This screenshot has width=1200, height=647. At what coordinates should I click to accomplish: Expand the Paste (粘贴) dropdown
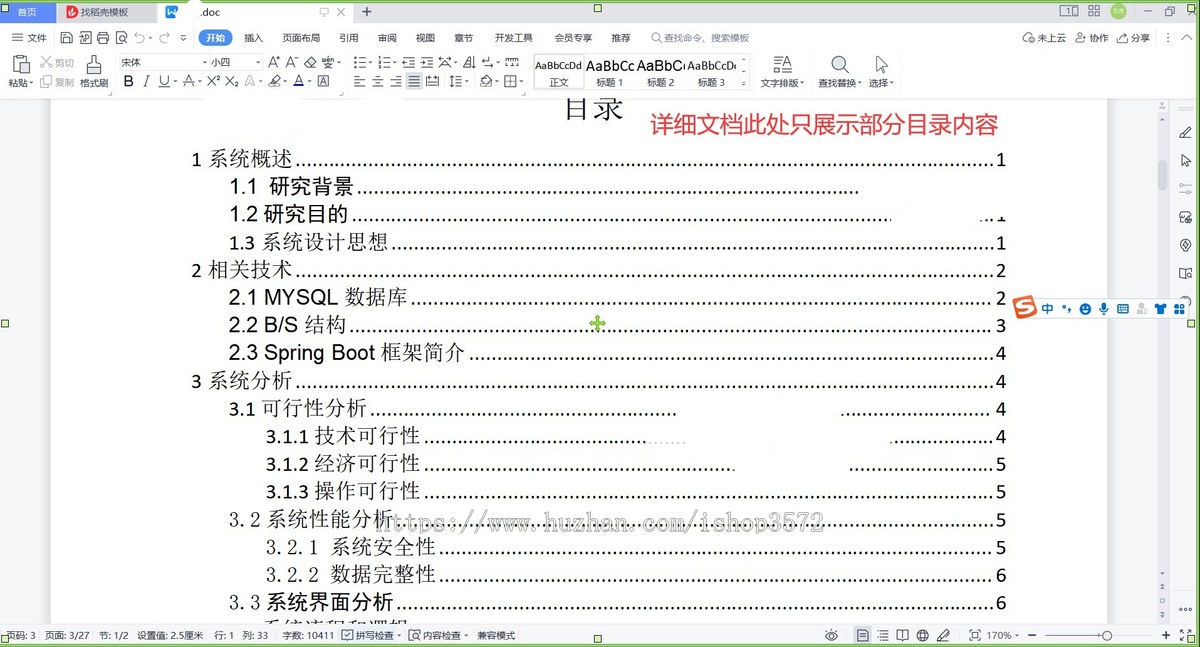point(20,84)
